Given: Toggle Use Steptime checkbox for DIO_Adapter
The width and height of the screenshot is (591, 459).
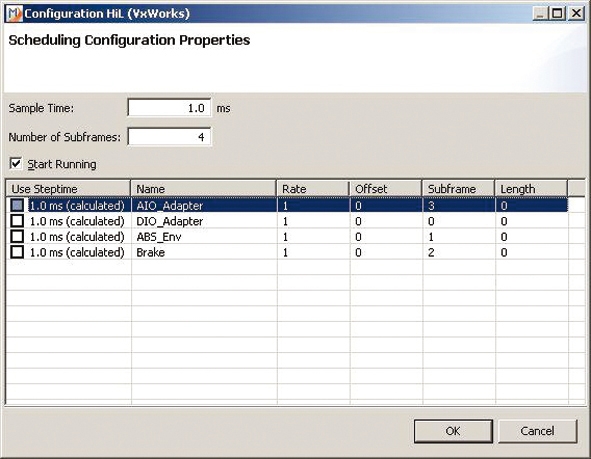Looking at the screenshot, I should coord(17,221).
